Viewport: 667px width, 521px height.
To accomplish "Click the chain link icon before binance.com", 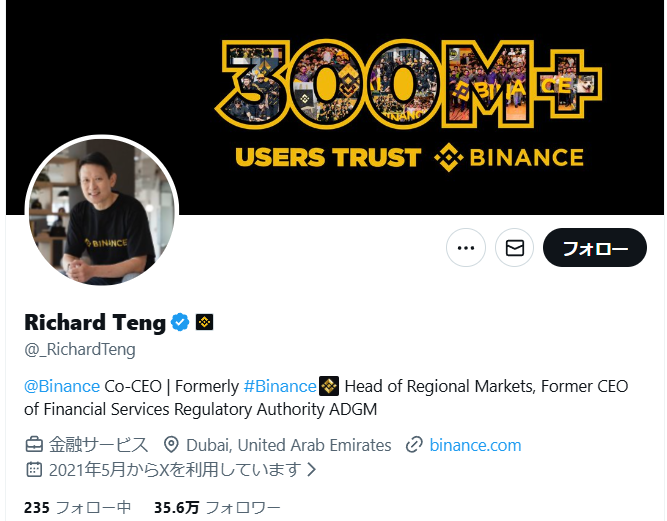I will [414, 445].
